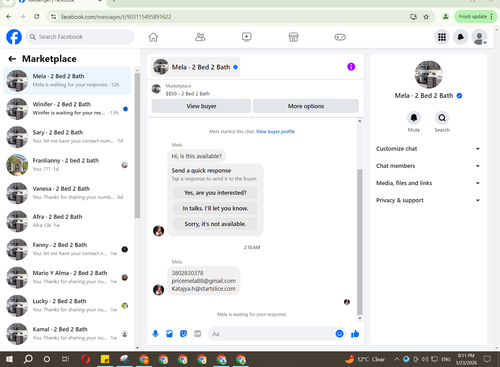
Task: Open the Afra - 2 Bed 2 Bath chat
Action: click(67, 221)
